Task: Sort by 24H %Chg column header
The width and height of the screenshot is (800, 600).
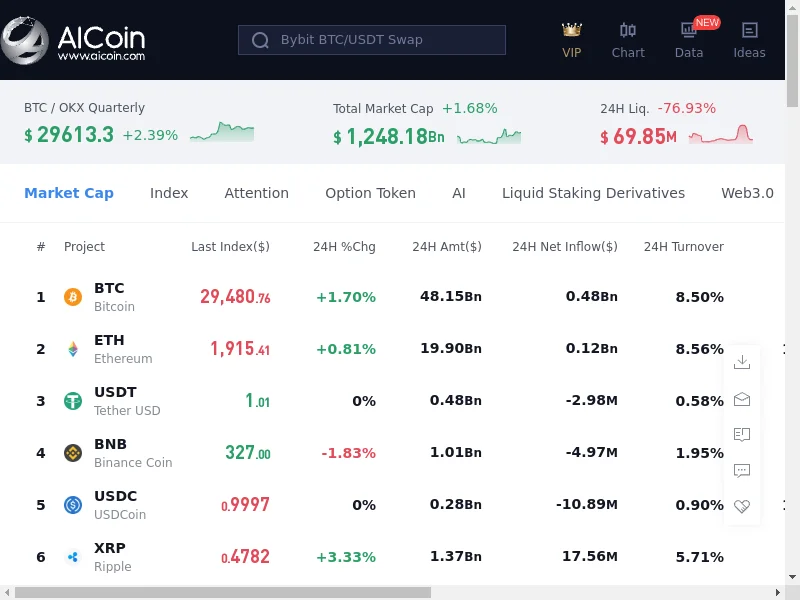Action: [x=344, y=247]
